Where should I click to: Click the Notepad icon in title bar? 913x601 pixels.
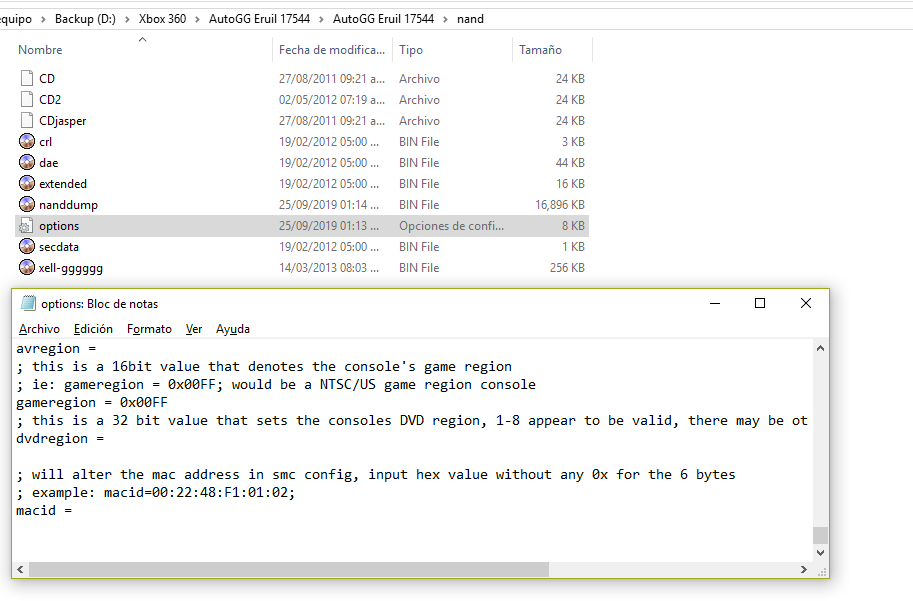point(28,303)
